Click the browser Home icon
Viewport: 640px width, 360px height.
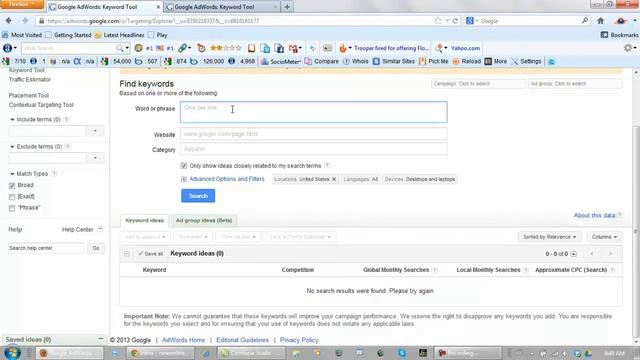pyautogui.click(x=600, y=20)
